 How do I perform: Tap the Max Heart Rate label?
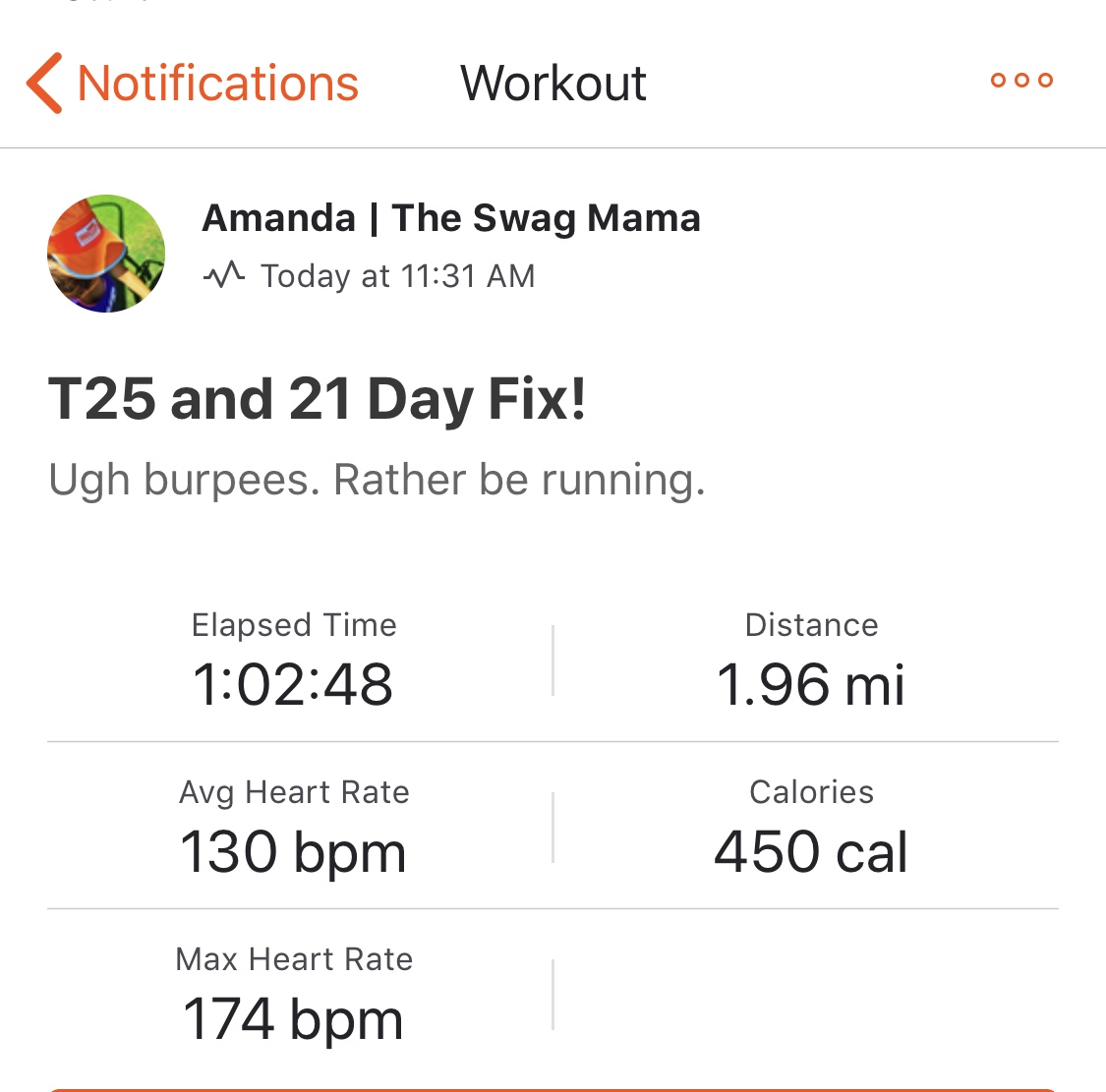294,959
